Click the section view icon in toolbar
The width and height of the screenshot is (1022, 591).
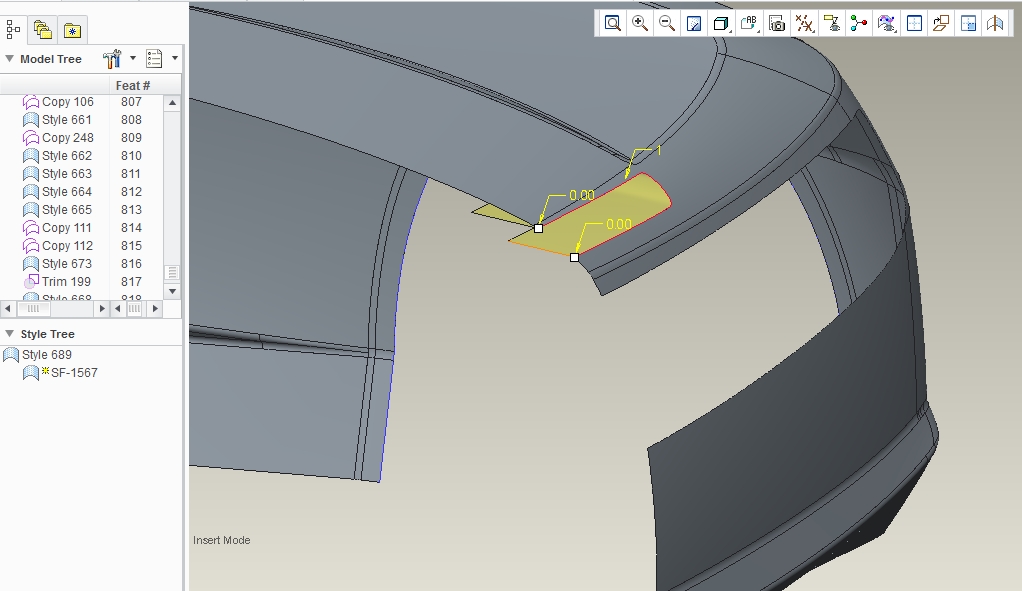995,24
